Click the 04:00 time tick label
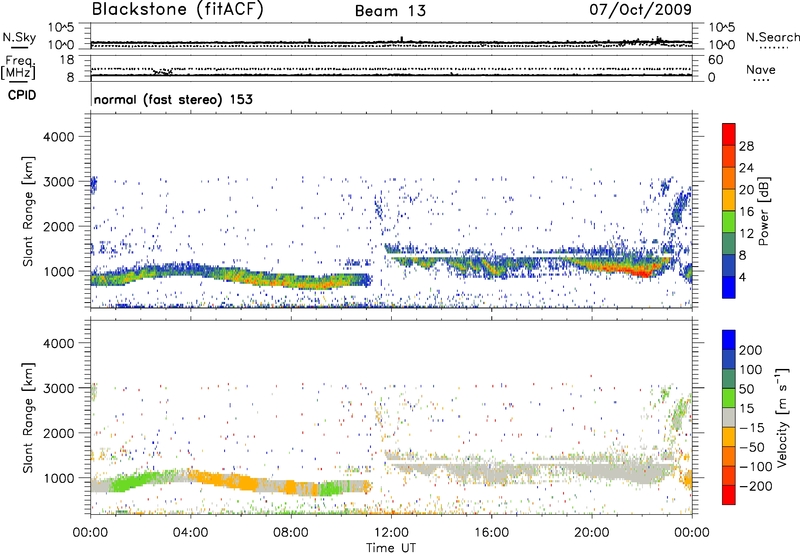The height and width of the screenshot is (554, 800). (191, 533)
